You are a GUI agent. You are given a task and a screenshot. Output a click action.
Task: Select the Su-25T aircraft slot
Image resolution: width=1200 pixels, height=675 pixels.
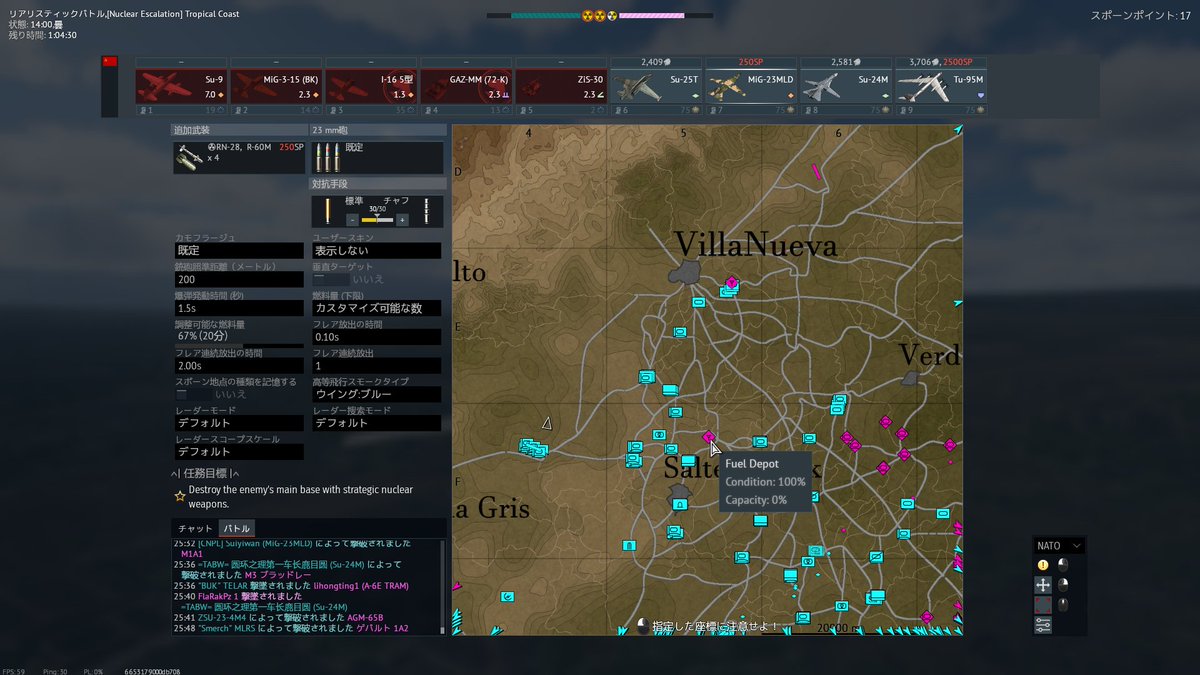tap(656, 86)
